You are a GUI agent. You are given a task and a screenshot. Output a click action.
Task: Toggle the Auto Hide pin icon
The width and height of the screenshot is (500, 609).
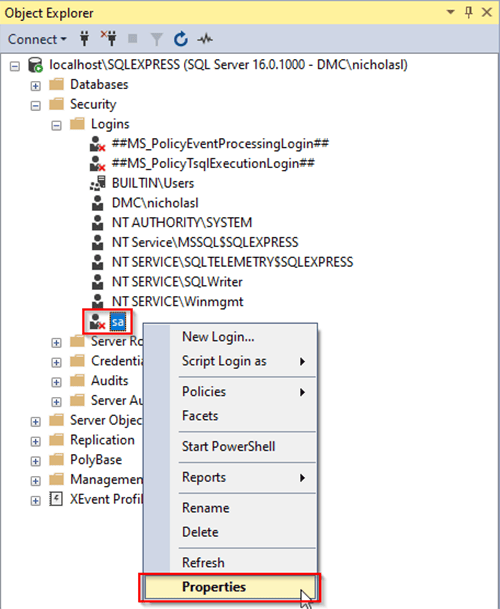(469, 12)
